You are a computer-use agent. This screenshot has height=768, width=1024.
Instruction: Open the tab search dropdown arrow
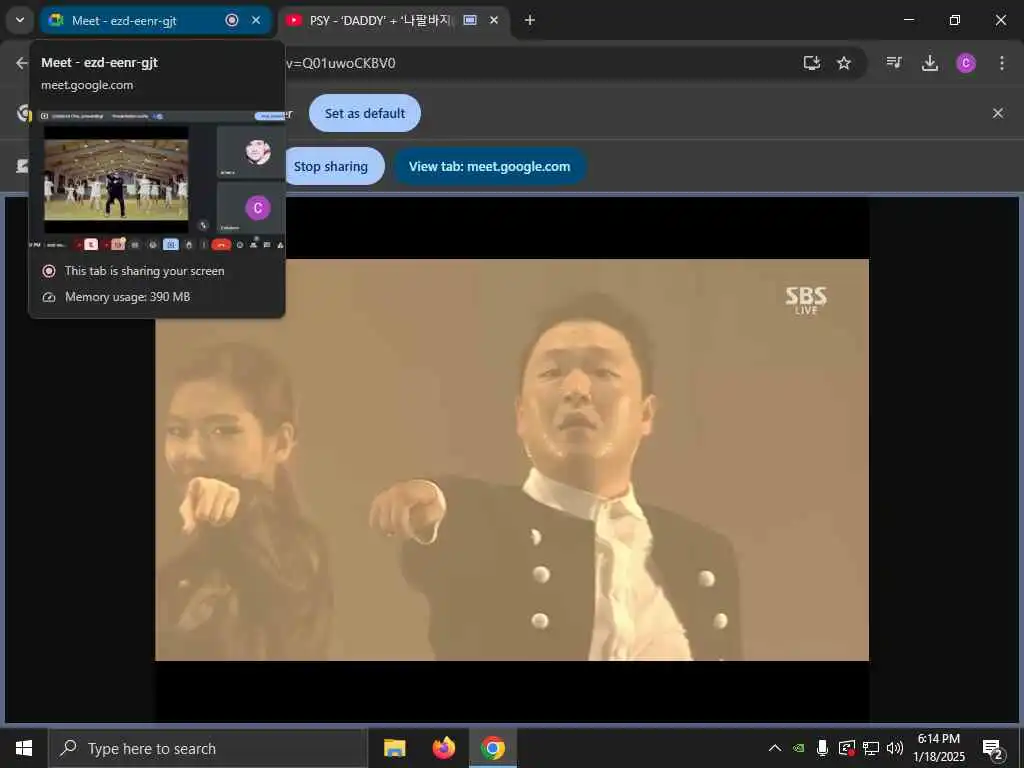pyautogui.click(x=20, y=20)
